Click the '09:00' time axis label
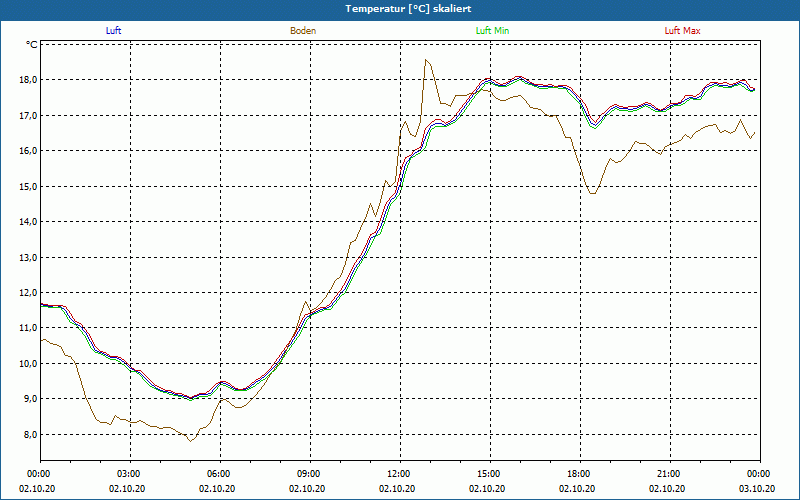Image resolution: width=800 pixels, height=500 pixels. 310,474
